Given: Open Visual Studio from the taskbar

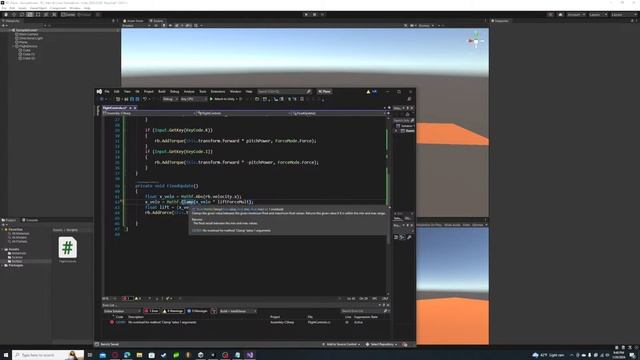Looking at the screenshot, I should point(250,355).
